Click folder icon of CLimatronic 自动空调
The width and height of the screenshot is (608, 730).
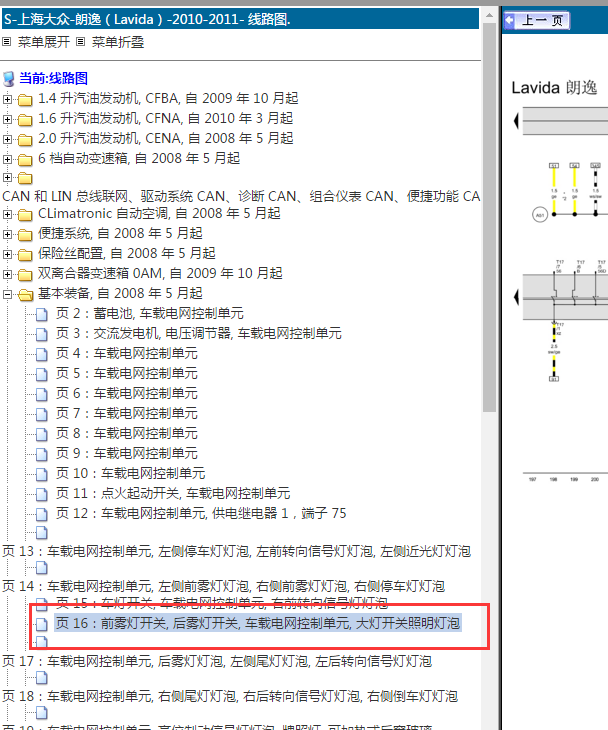[x=25, y=215]
